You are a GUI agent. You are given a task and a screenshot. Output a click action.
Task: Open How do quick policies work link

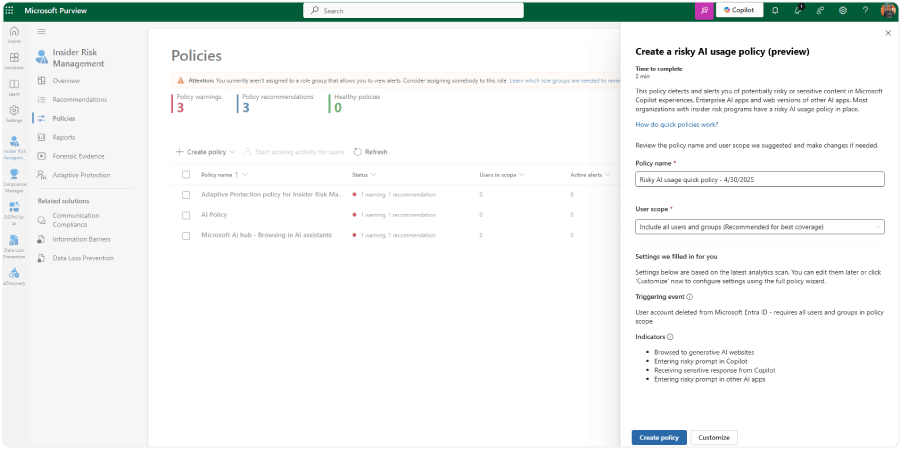(x=676, y=125)
